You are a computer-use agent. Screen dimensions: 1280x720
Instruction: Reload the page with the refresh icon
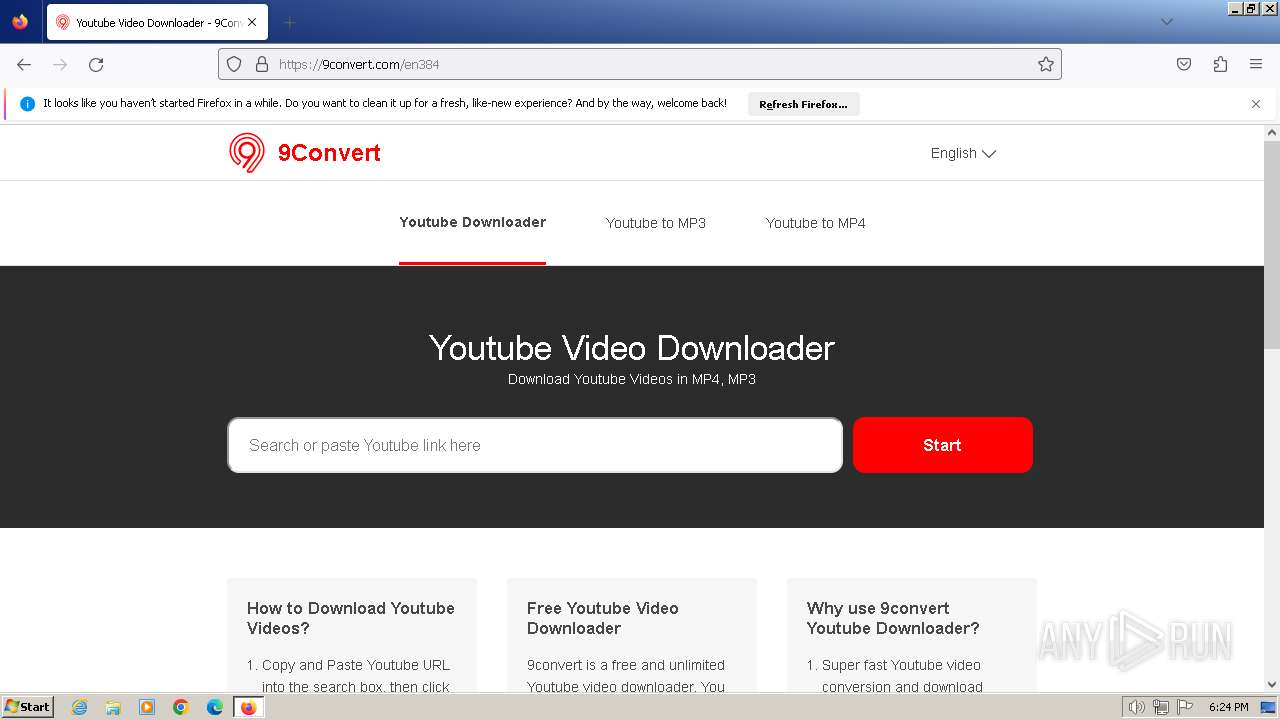tap(96, 64)
